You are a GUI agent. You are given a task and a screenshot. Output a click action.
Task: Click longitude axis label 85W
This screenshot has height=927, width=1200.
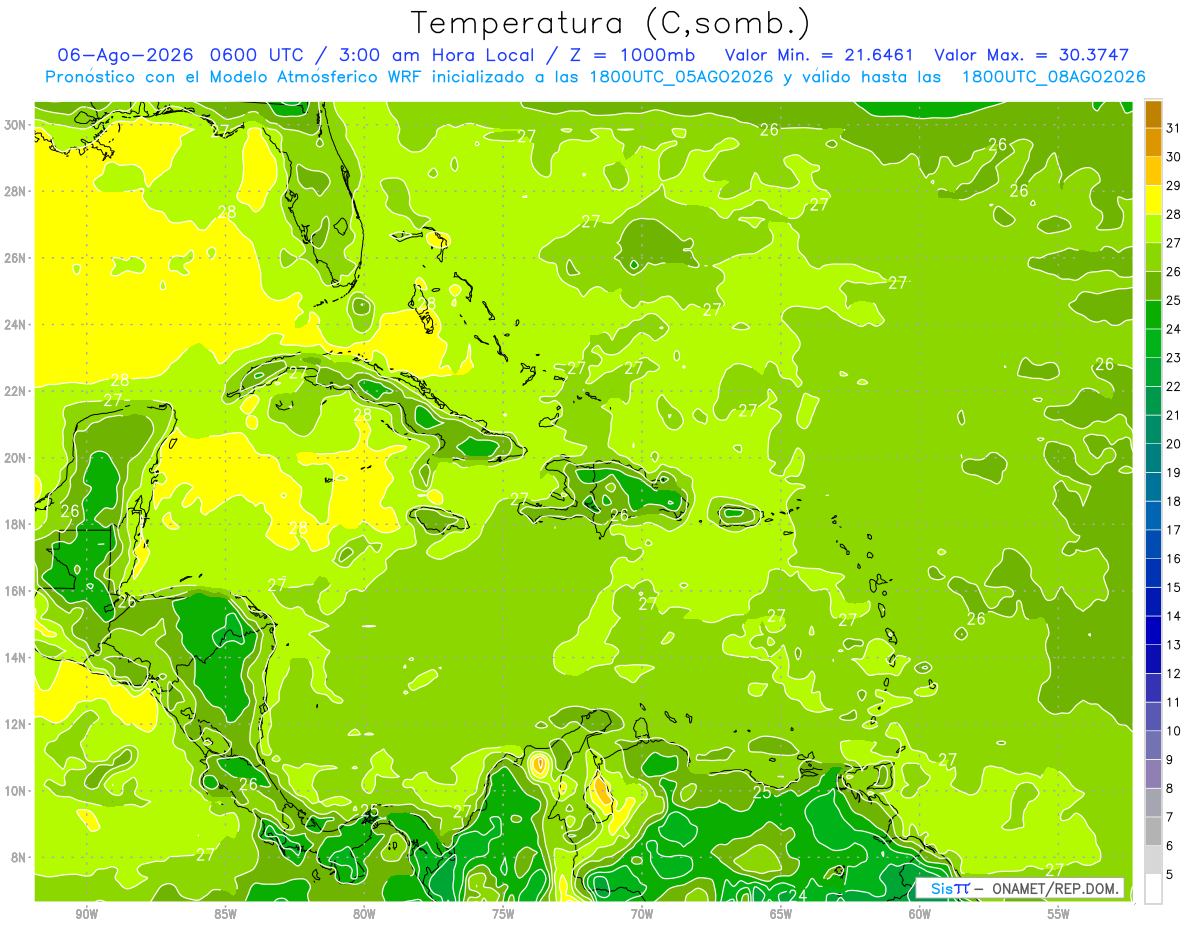225,915
